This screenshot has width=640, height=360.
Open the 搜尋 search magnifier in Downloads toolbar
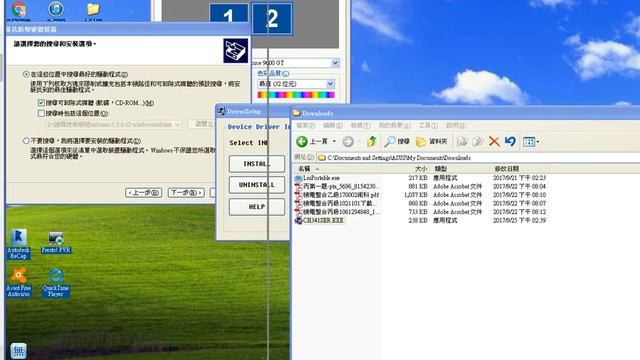pyautogui.click(x=397, y=142)
